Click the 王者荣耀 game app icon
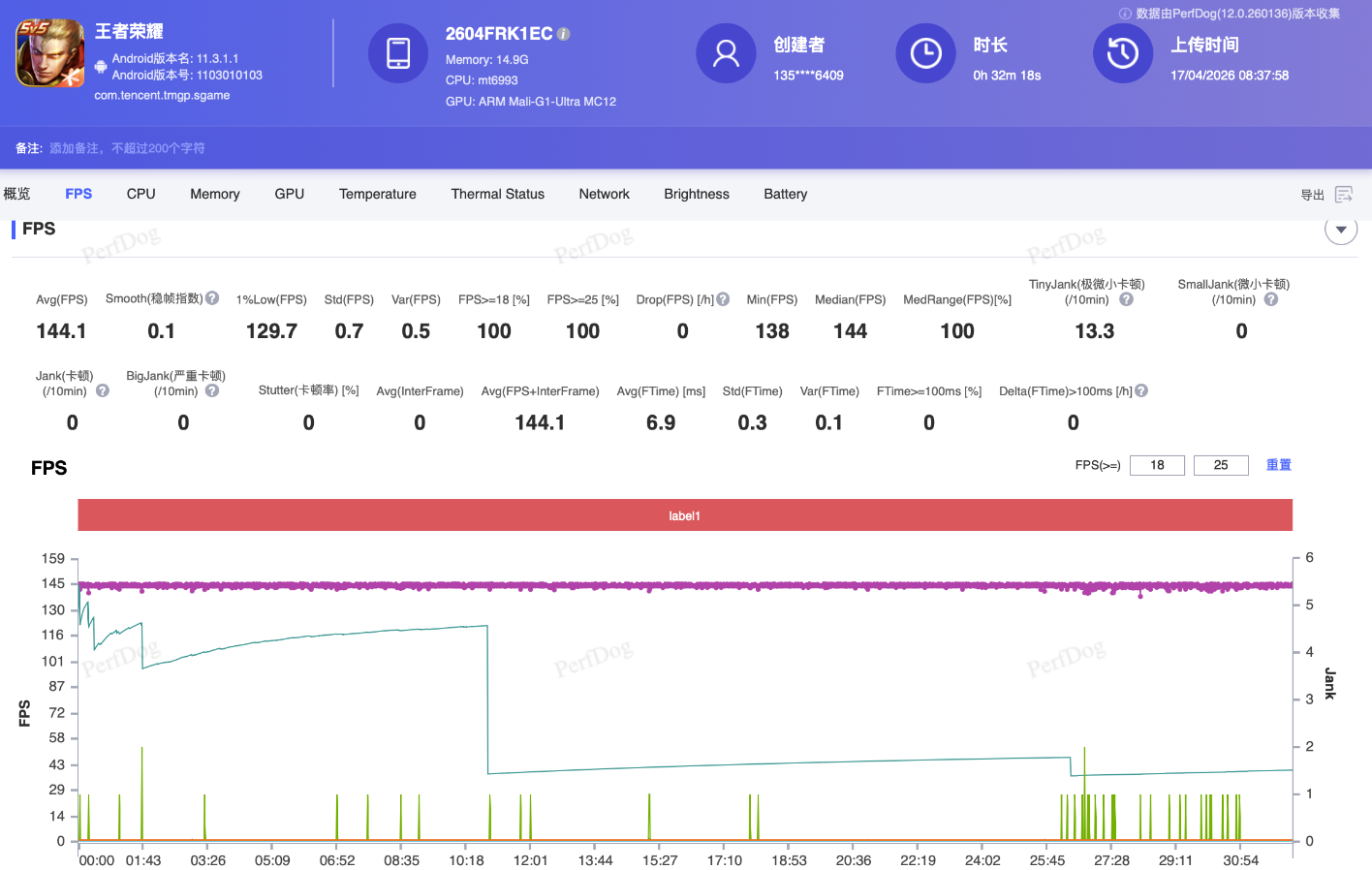The height and width of the screenshot is (870, 1372). (50, 53)
